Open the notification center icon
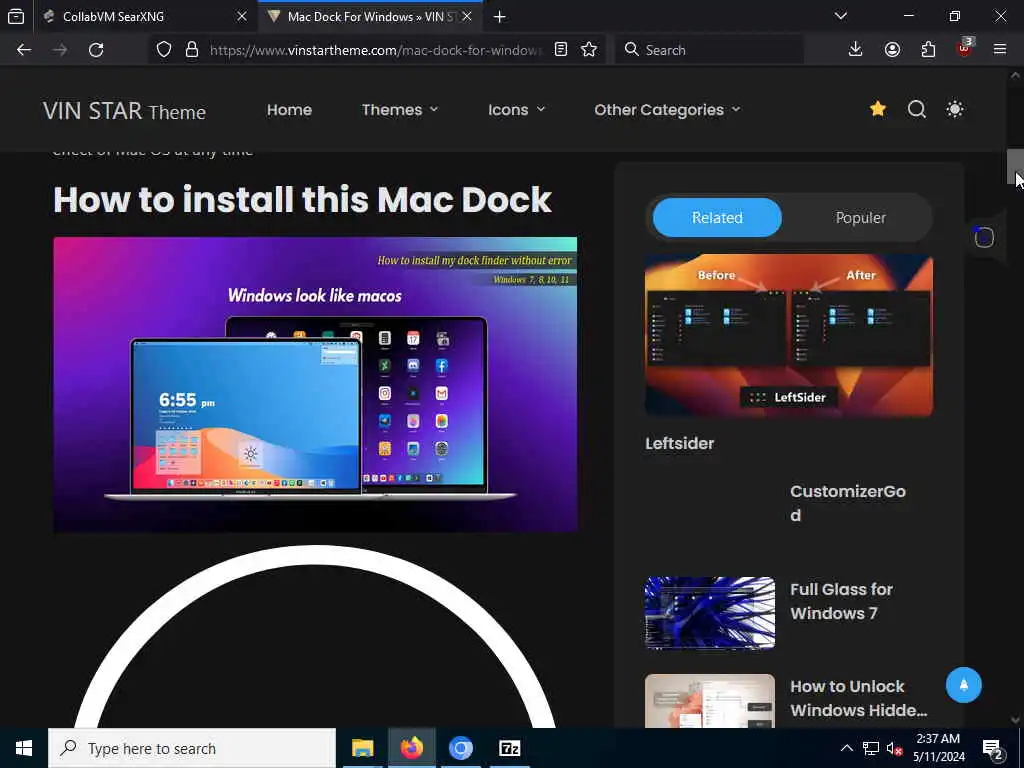1024x768 pixels. click(x=993, y=749)
